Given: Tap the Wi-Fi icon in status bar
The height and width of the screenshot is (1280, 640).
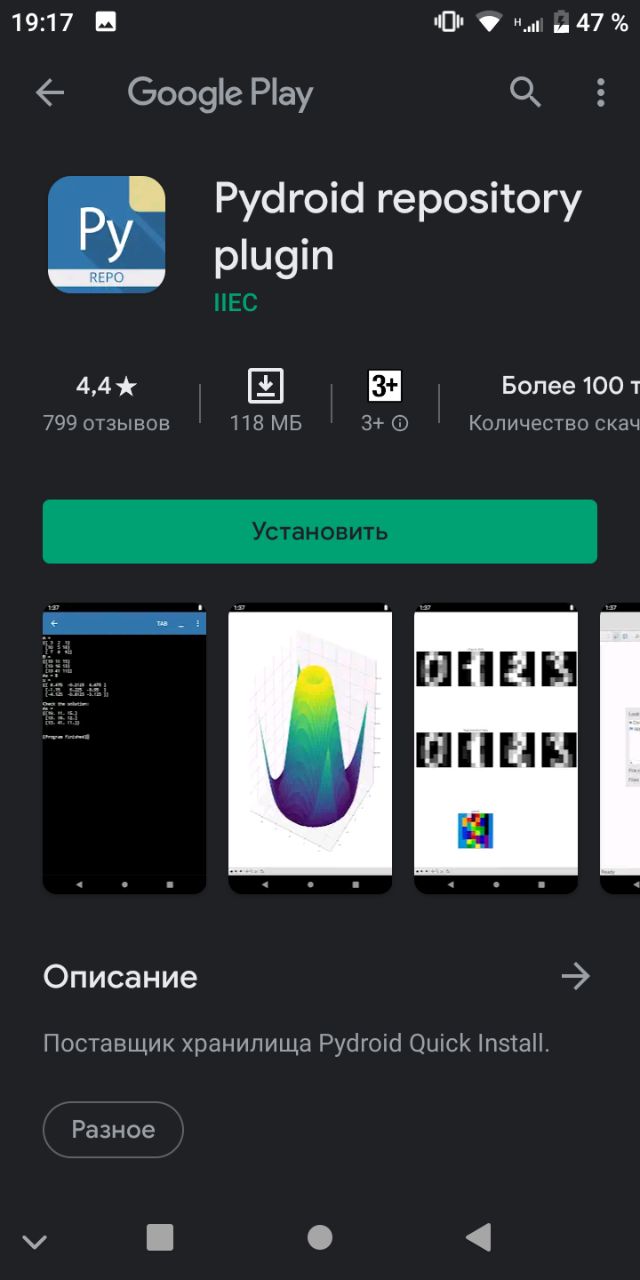Looking at the screenshot, I should point(489,22).
